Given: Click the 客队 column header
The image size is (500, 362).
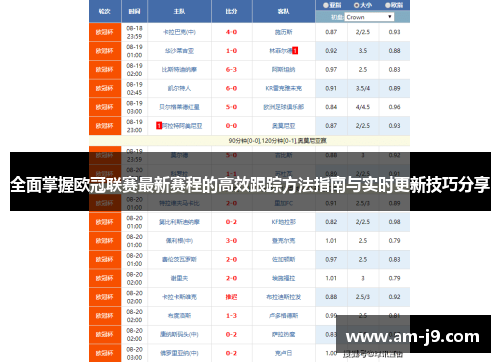Looking at the screenshot, I should tap(283, 11).
